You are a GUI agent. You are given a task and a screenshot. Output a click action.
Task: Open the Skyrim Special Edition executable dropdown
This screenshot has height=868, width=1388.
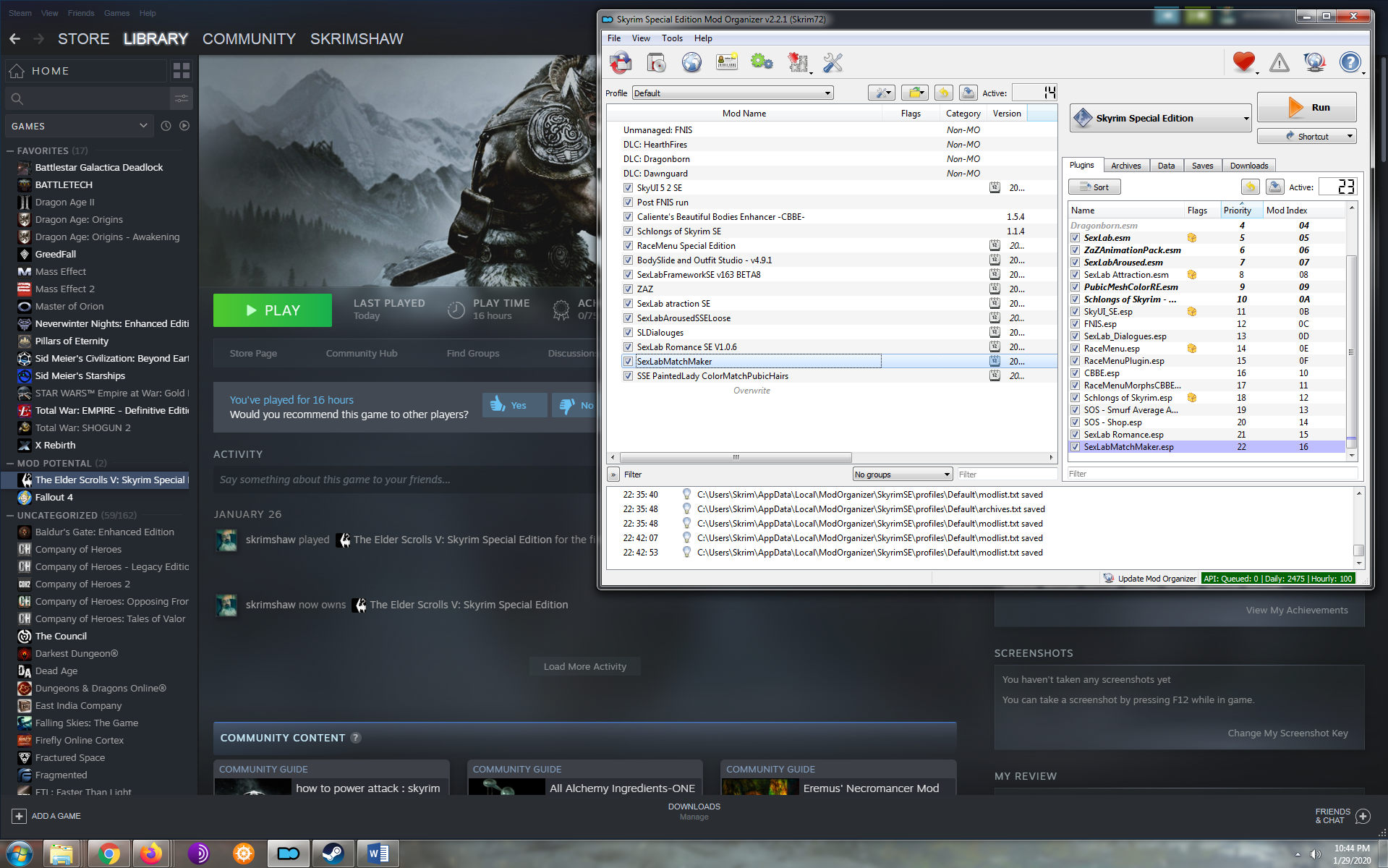[1160, 118]
